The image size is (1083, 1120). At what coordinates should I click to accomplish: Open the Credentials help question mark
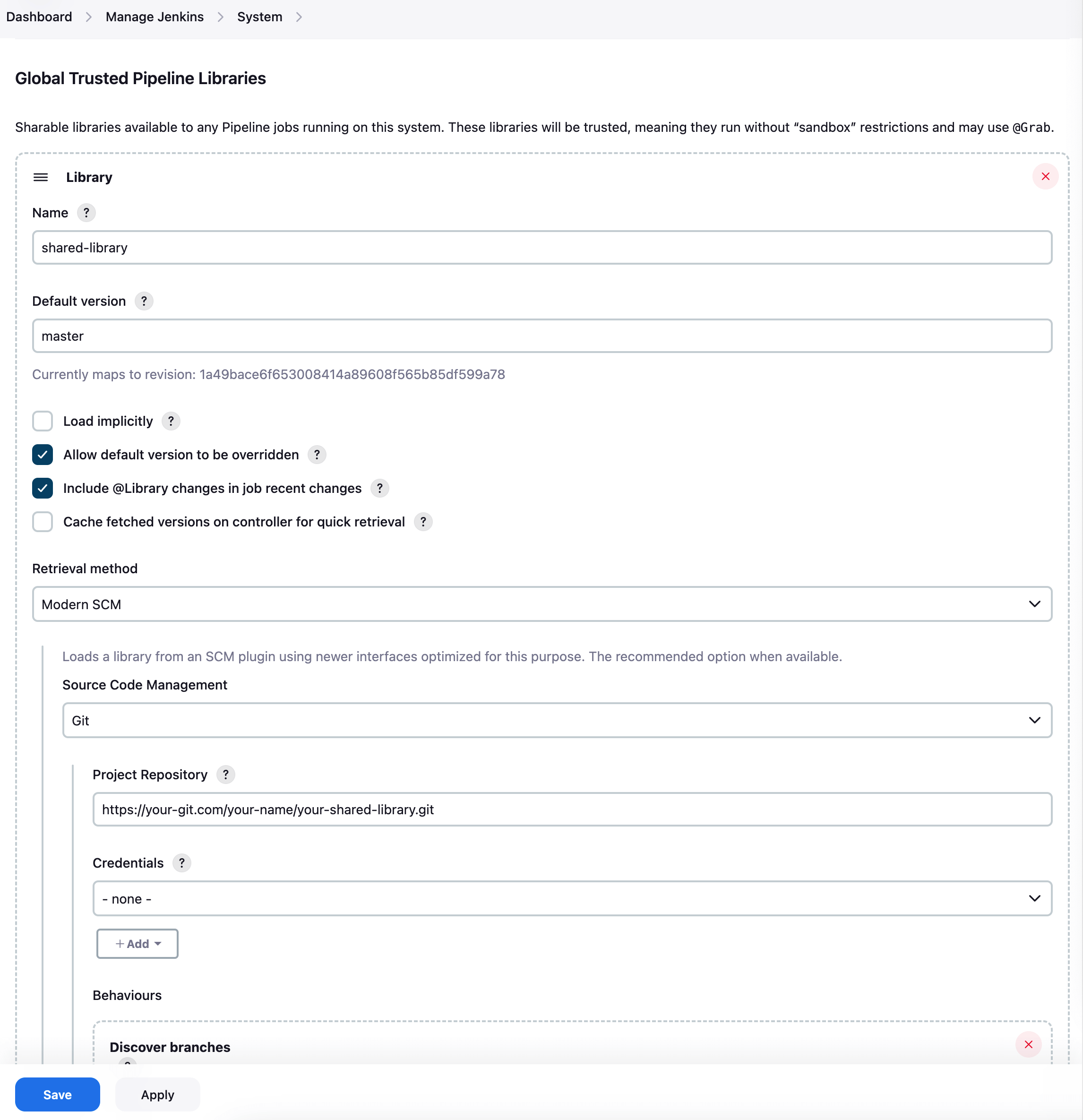tap(182, 863)
